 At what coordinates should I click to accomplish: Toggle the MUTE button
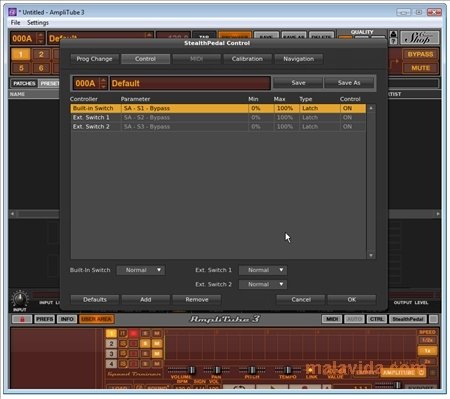[x=420, y=68]
